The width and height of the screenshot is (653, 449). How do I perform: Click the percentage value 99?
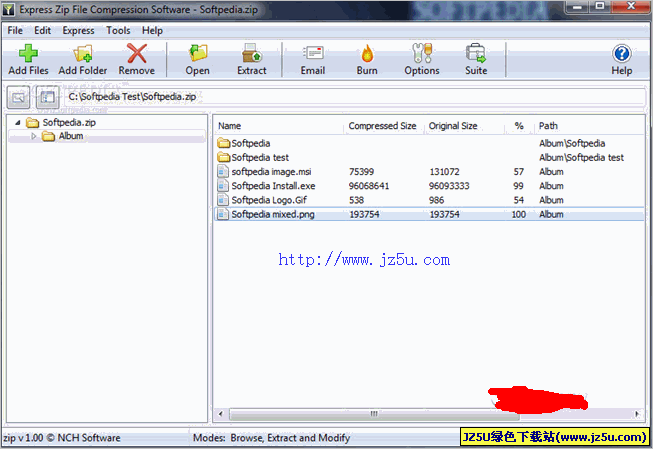point(518,186)
